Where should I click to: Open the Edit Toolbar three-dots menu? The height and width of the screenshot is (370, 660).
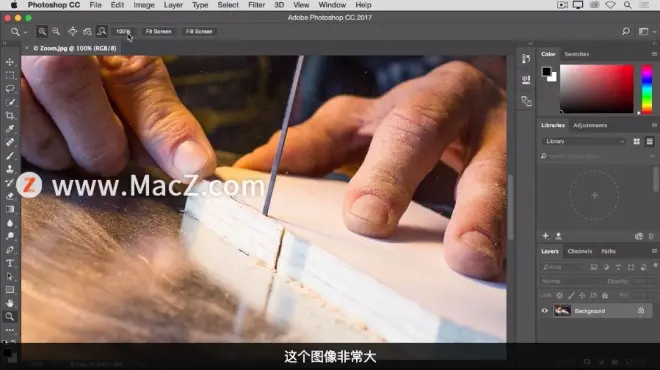10,330
